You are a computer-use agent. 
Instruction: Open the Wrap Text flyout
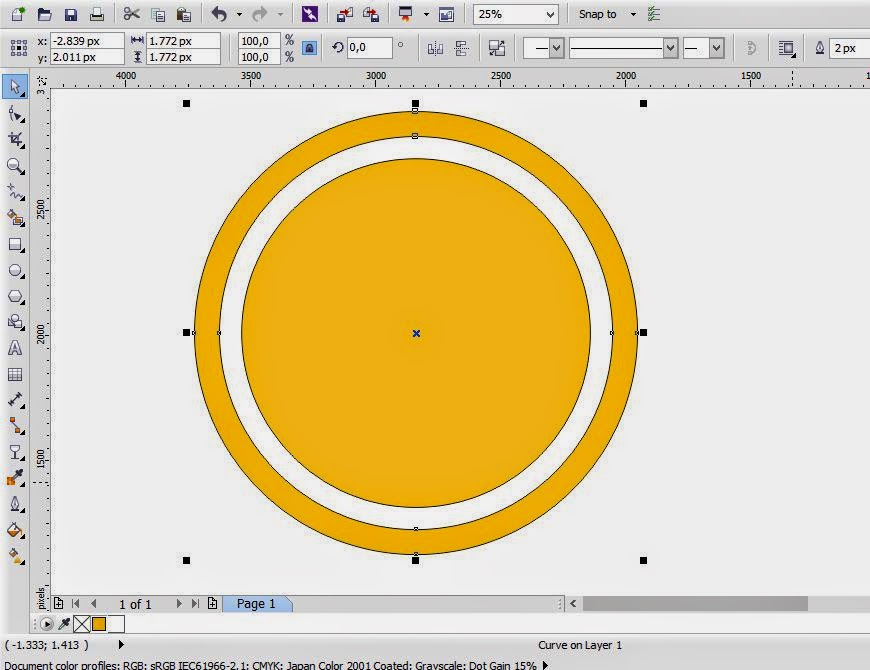click(x=786, y=49)
